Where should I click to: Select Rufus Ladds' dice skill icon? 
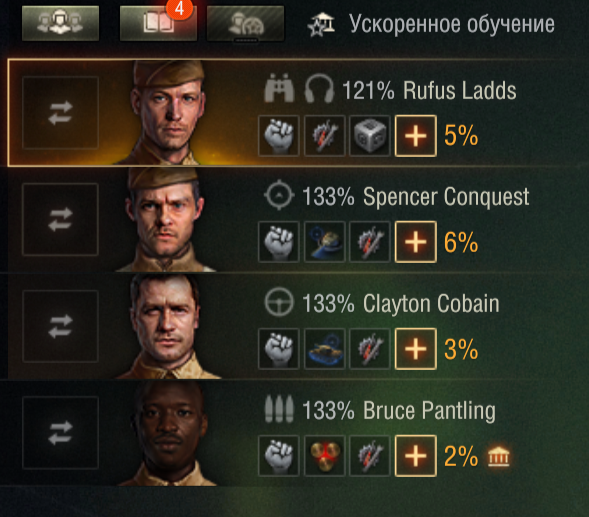point(370,136)
